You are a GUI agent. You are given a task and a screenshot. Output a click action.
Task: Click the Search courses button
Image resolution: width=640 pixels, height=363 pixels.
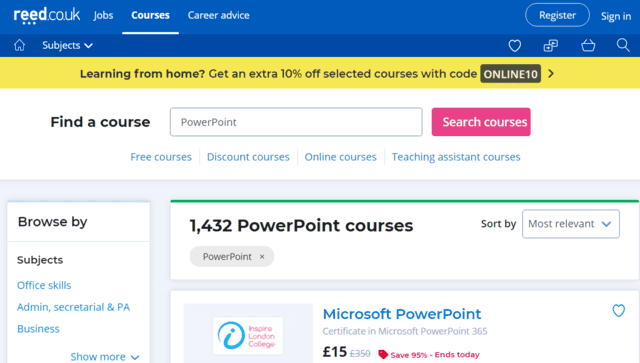click(x=481, y=122)
